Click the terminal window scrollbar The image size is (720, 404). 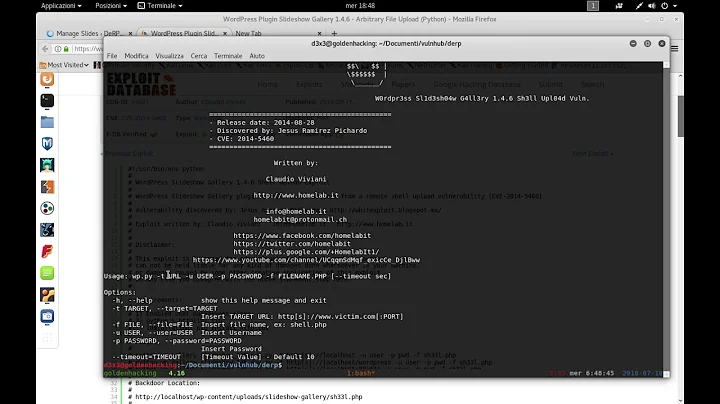666,216
